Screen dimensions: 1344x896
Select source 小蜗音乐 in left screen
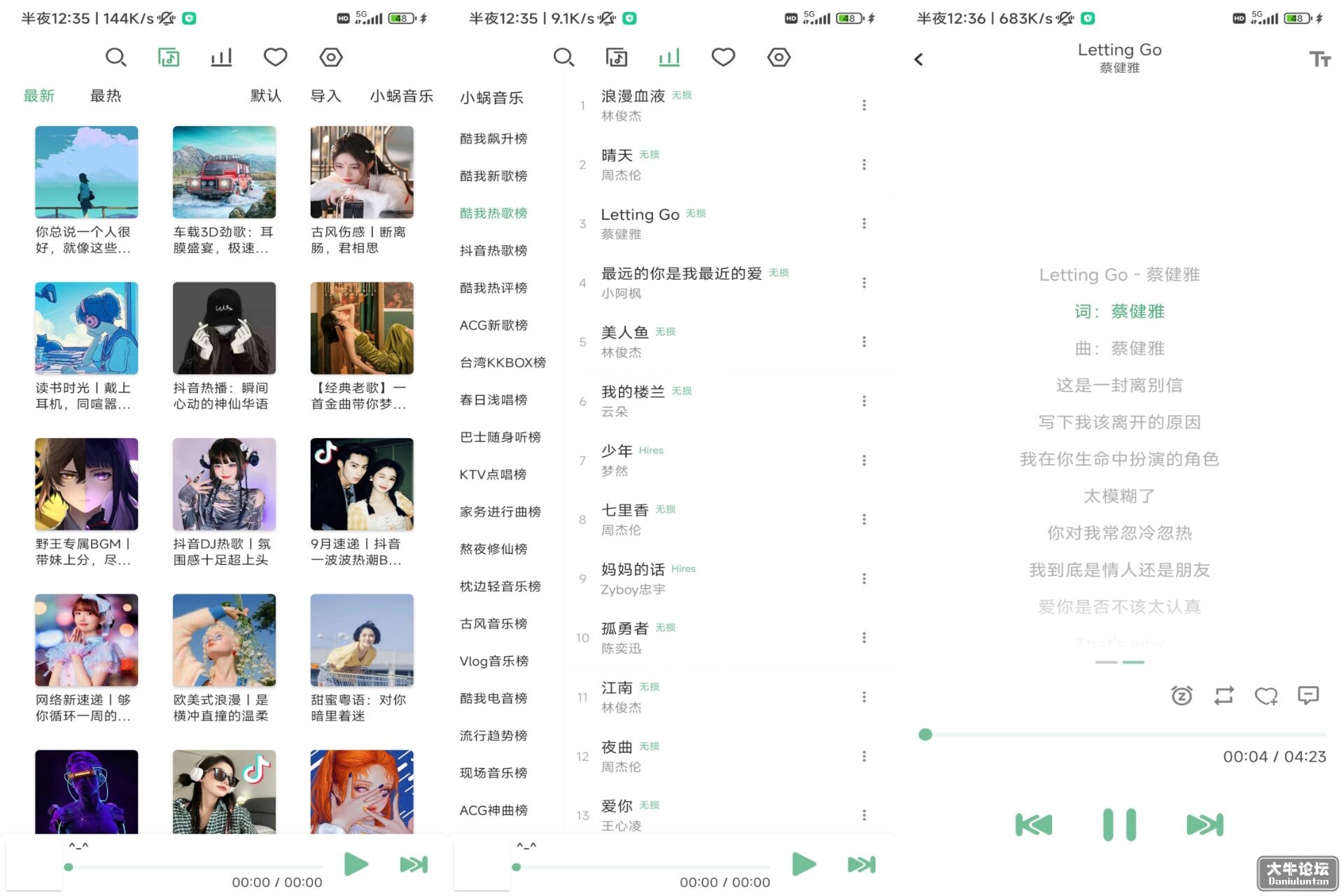point(402,96)
